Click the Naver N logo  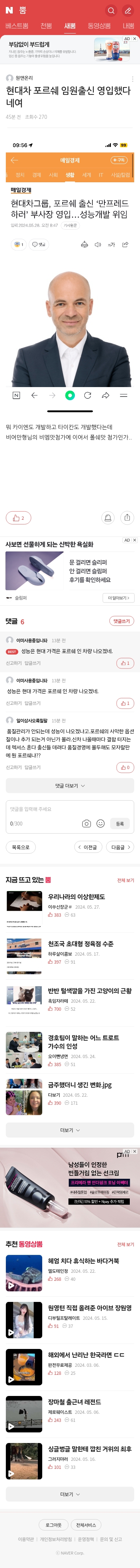8,10
